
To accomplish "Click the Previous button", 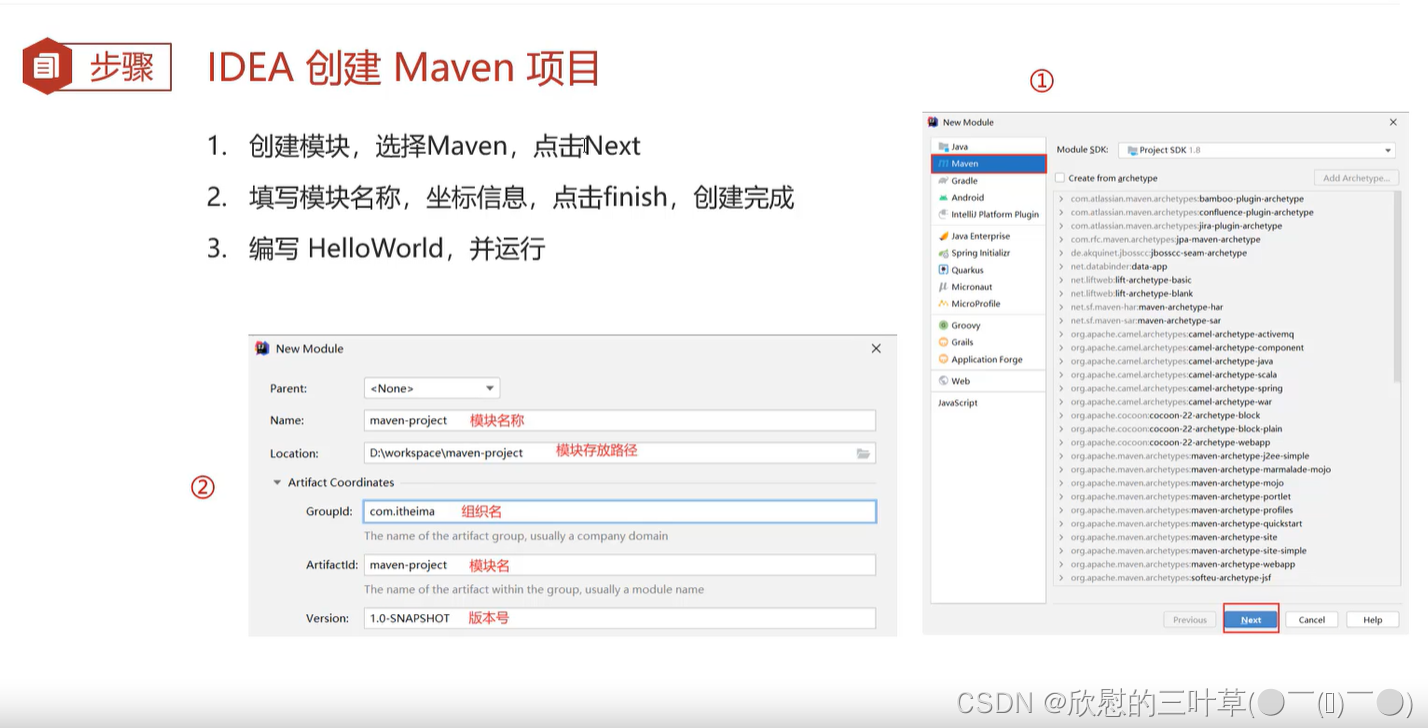I will pyautogui.click(x=1190, y=620).
